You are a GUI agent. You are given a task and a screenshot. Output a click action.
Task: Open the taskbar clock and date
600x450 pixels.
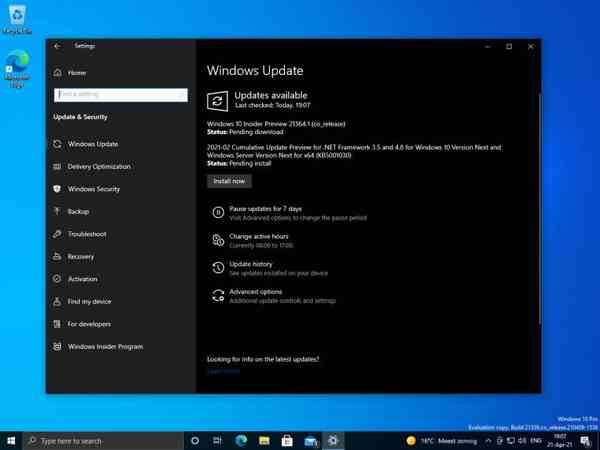[560, 441]
